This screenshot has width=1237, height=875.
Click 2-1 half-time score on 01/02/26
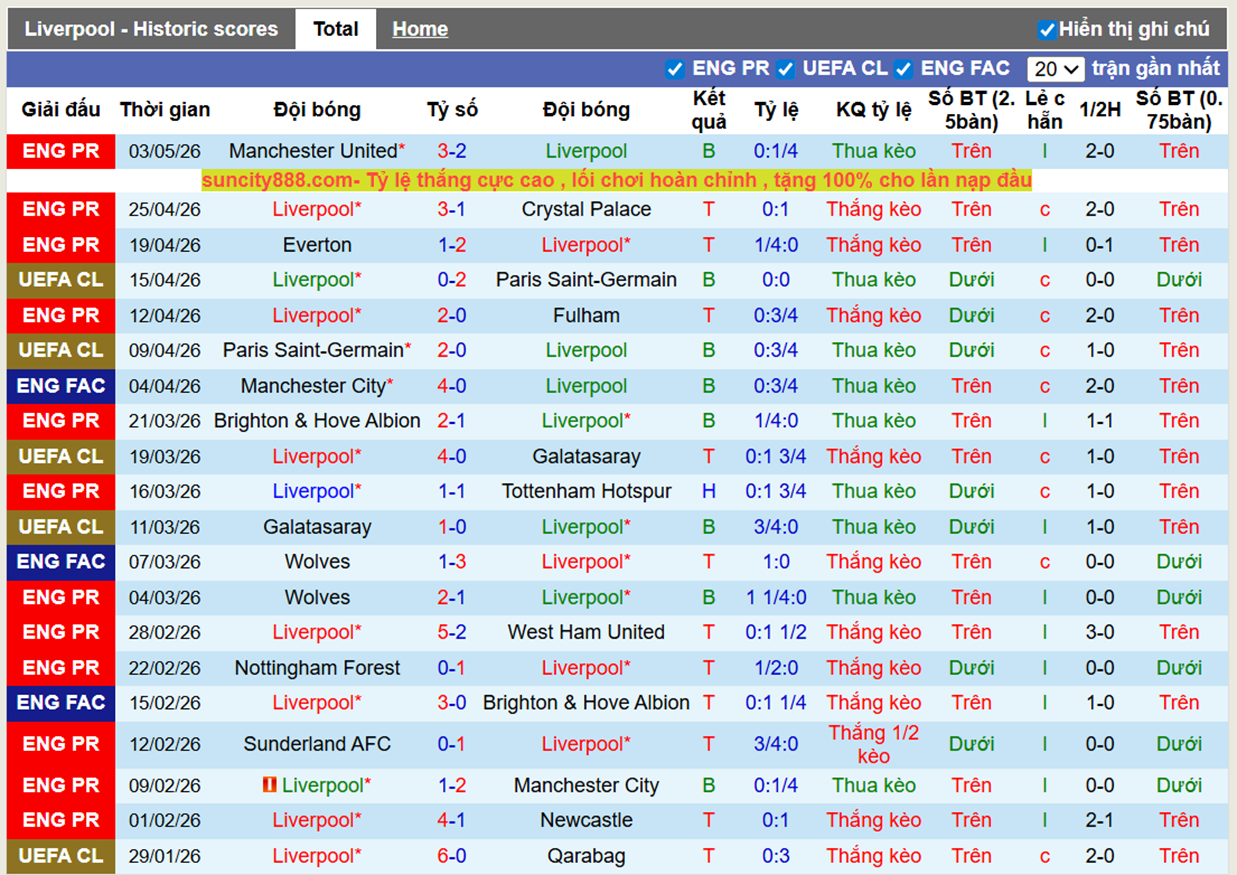1100,820
